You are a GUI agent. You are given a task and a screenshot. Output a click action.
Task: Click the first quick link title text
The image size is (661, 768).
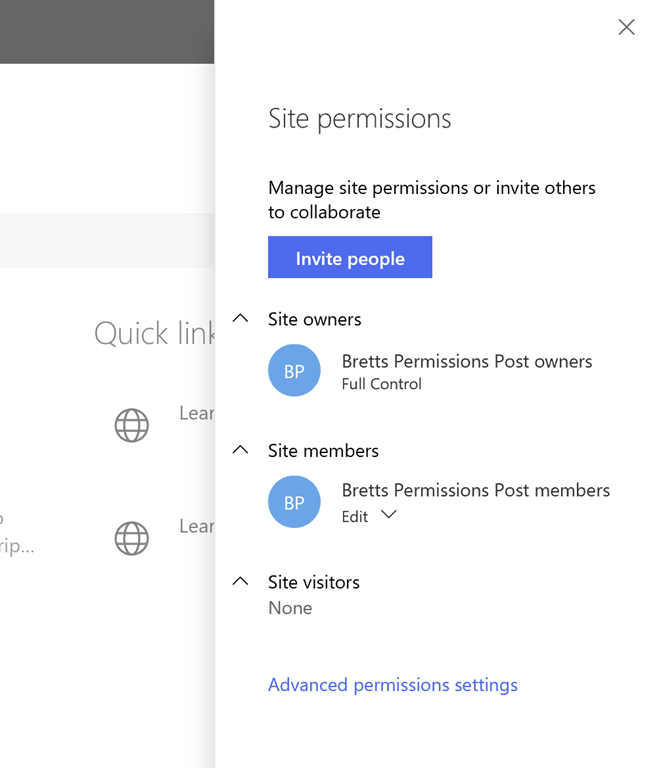[197, 413]
